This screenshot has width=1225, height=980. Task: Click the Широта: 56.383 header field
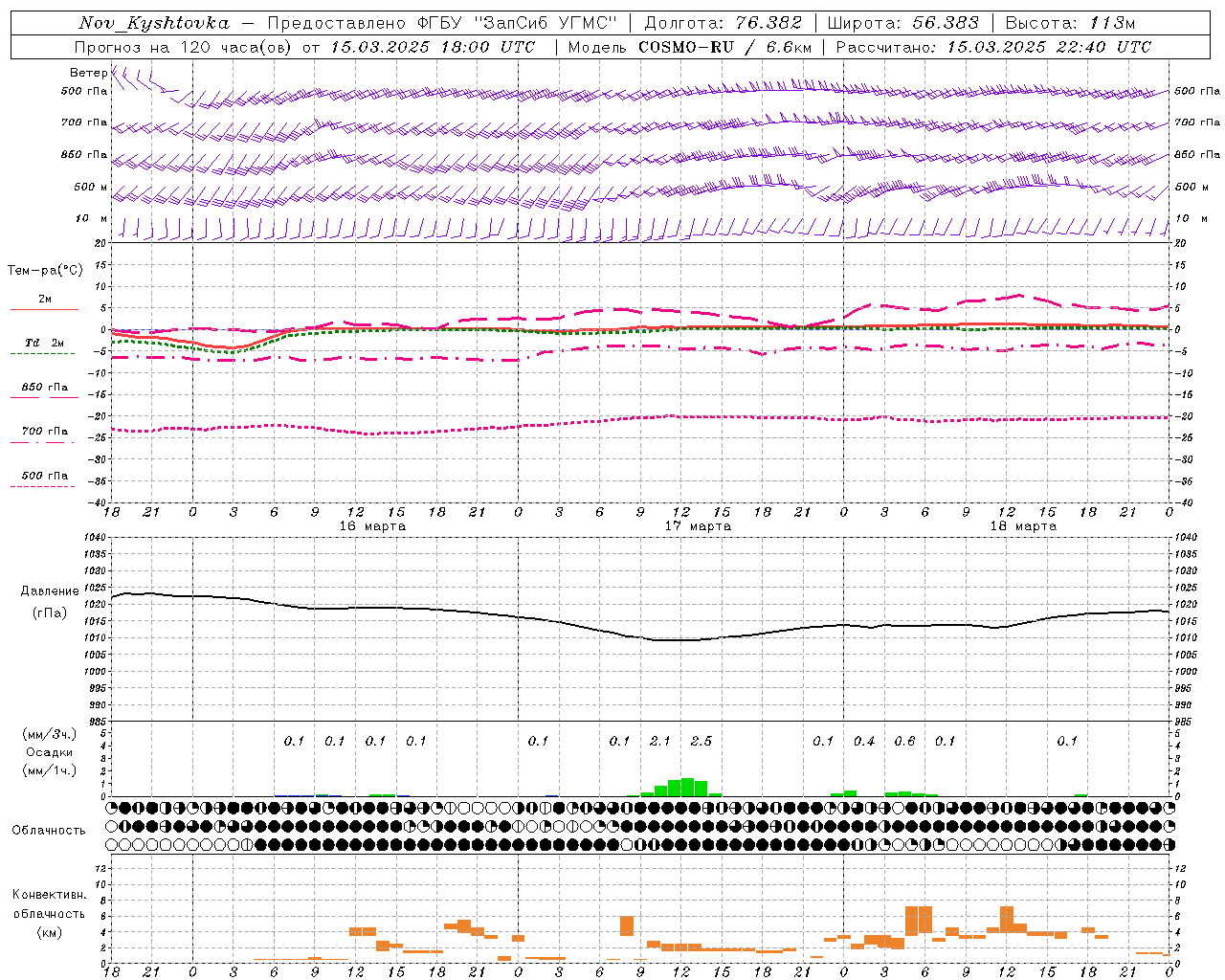pyautogui.click(x=903, y=23)
